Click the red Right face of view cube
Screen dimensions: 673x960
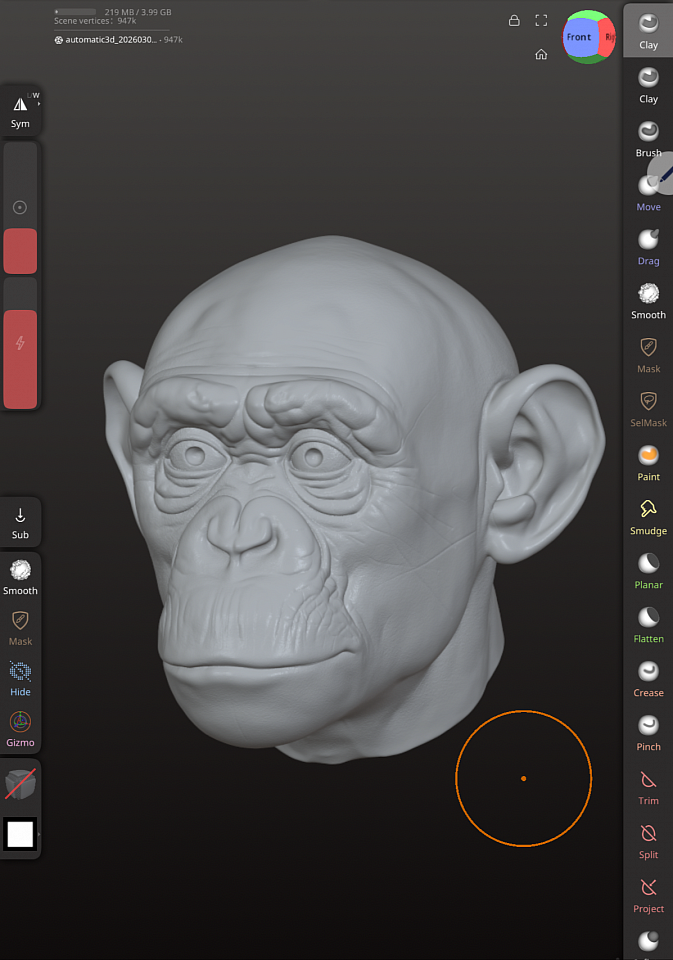609,38
